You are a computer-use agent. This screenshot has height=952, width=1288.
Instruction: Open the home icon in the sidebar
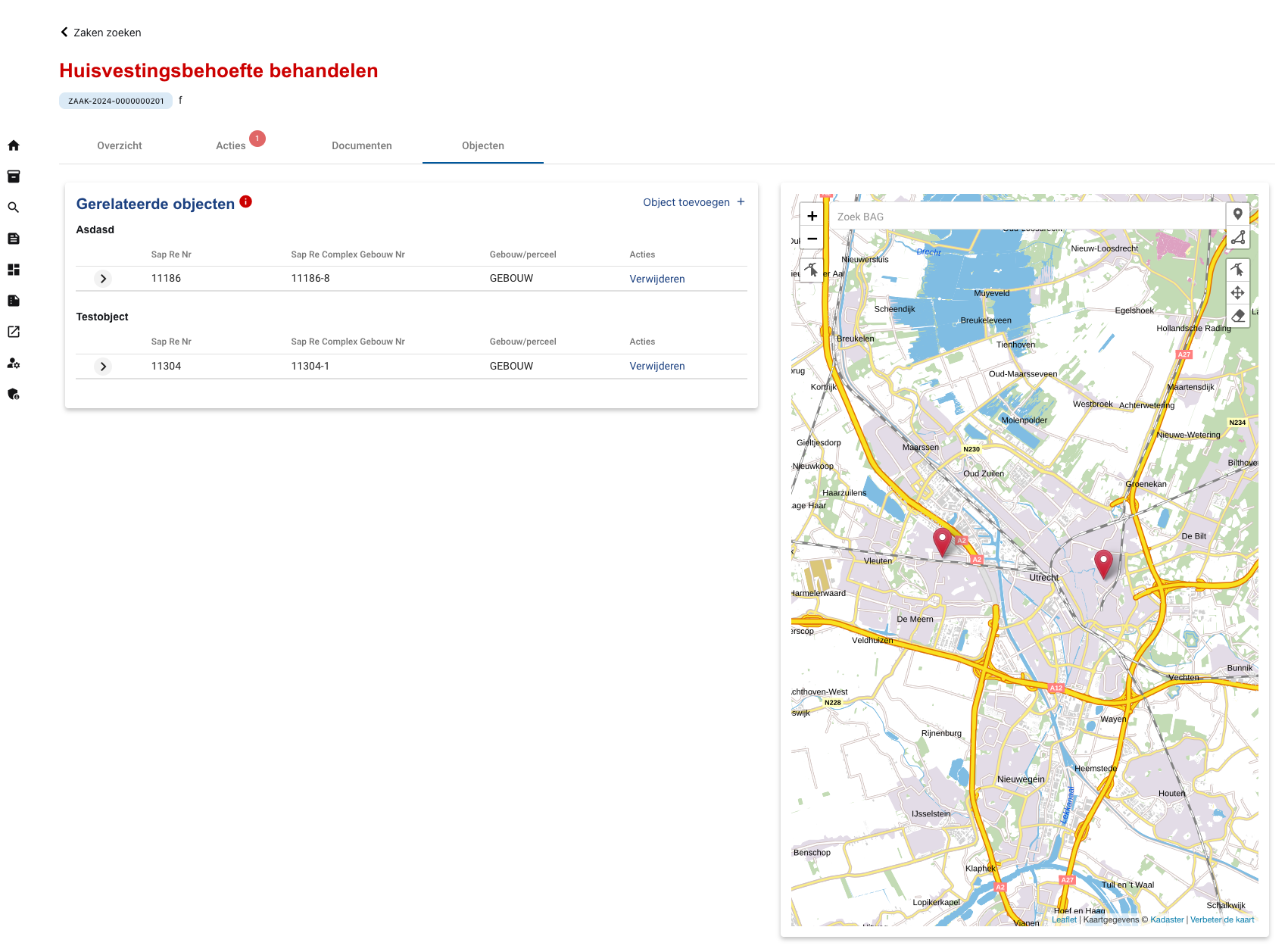14,145
